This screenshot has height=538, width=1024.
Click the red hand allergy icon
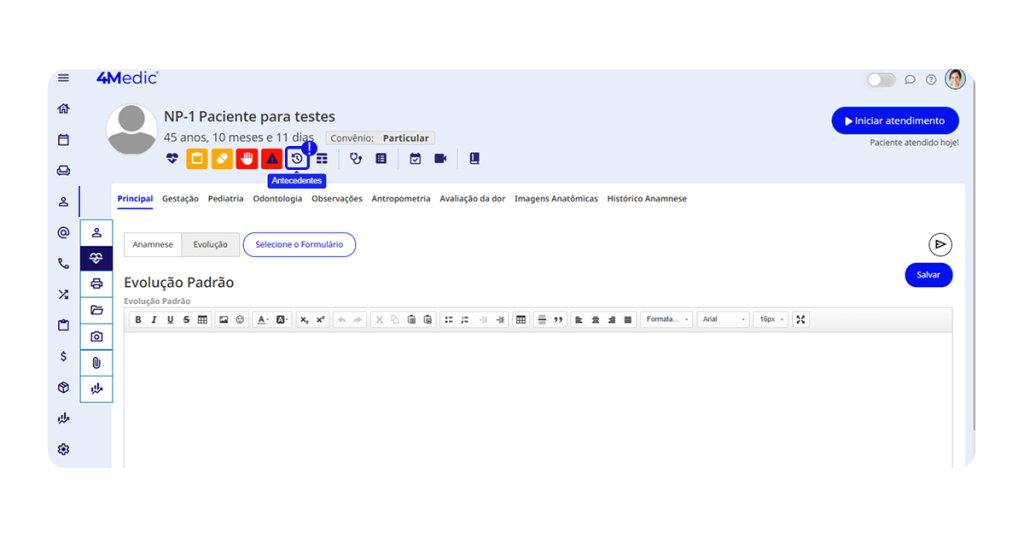coord(246,159)
